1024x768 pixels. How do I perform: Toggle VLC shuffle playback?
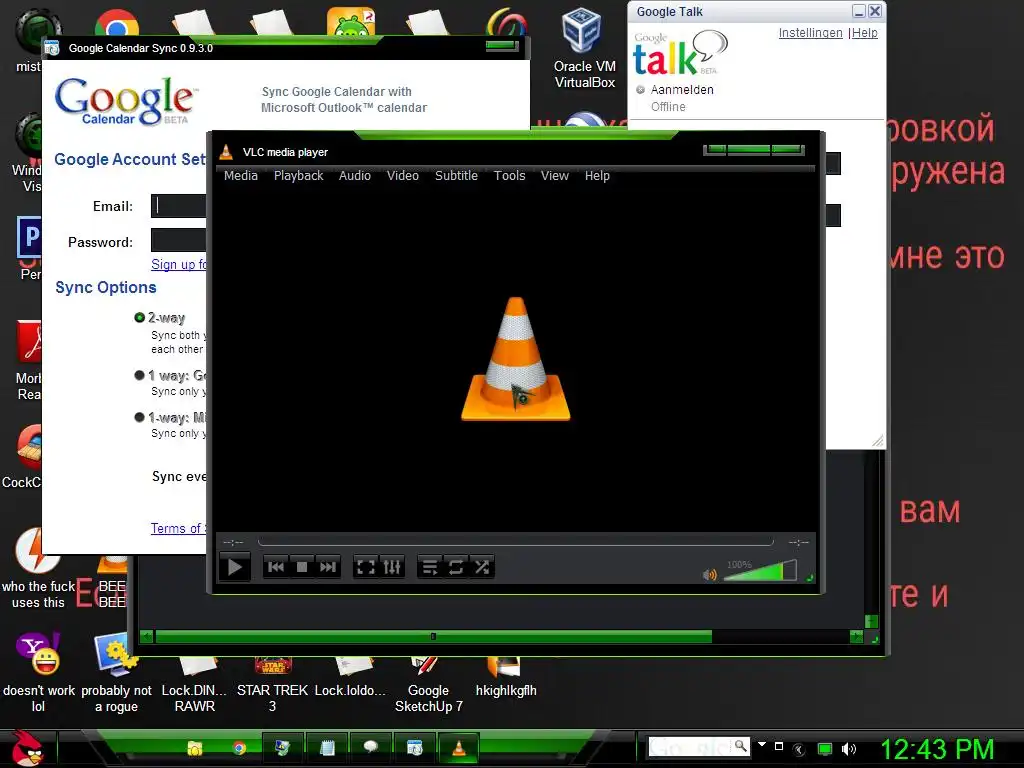[x=482, y=567]
